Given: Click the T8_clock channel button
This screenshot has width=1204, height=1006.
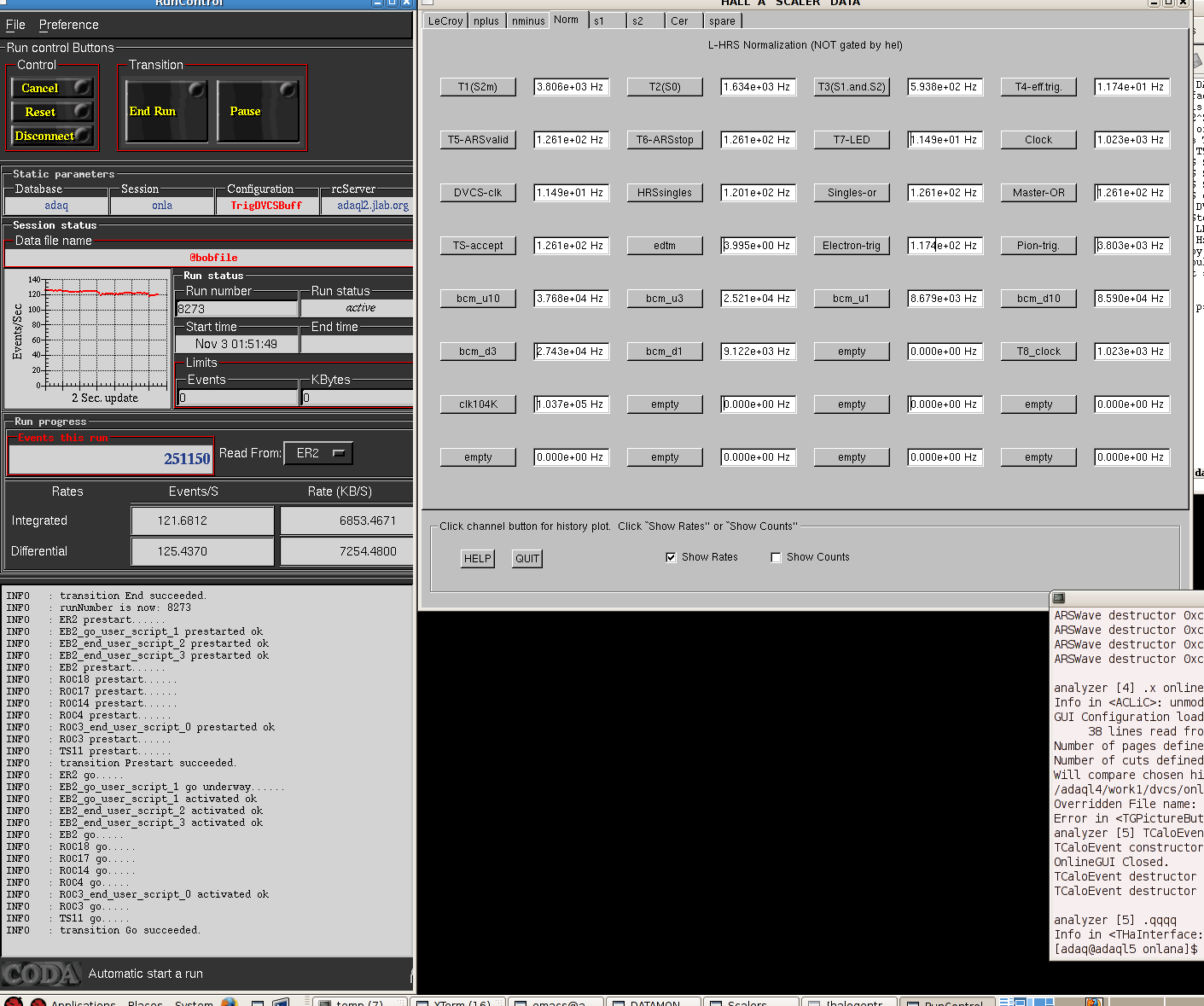Looking at the screenshot, I should pyautogui.click(x=1038, y=352).
